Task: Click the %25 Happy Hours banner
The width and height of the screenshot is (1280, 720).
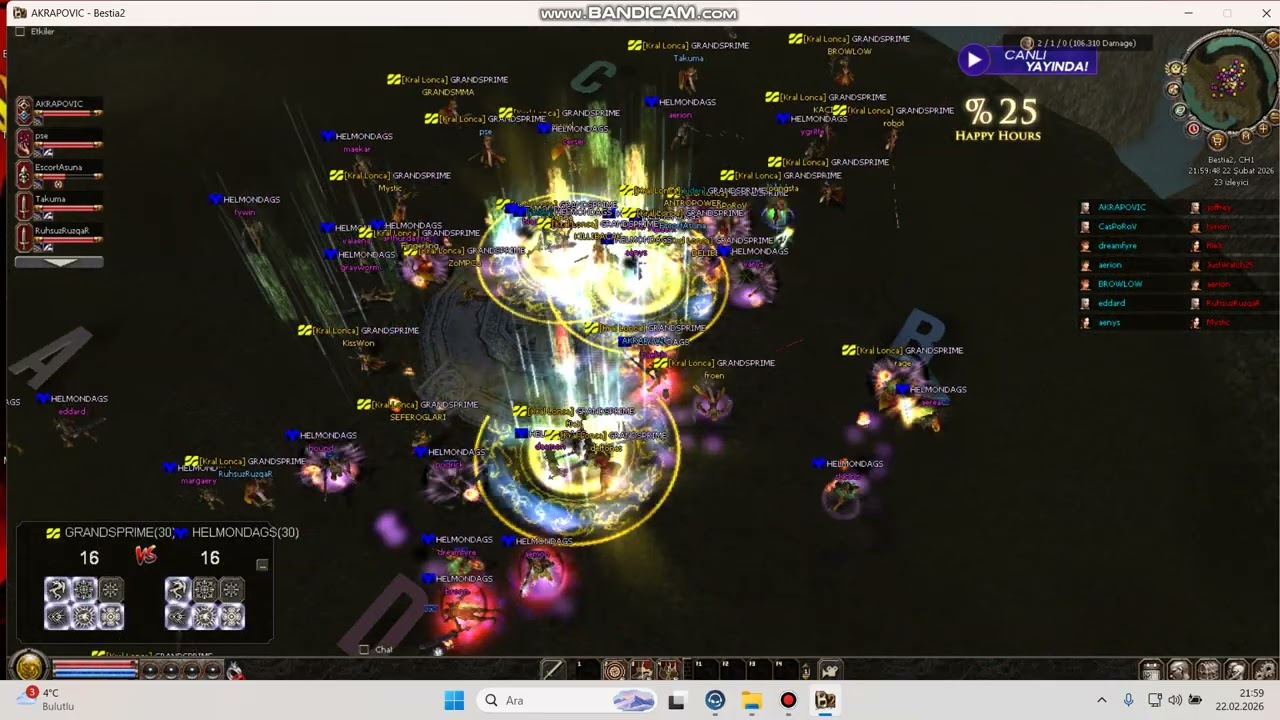Action: pyautogui.click(x=998, y=119)
